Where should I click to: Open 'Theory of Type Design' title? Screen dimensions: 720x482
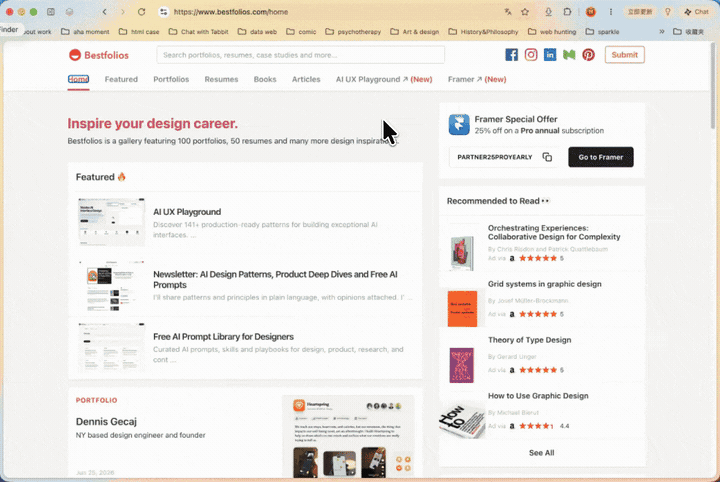pos(529,340)
